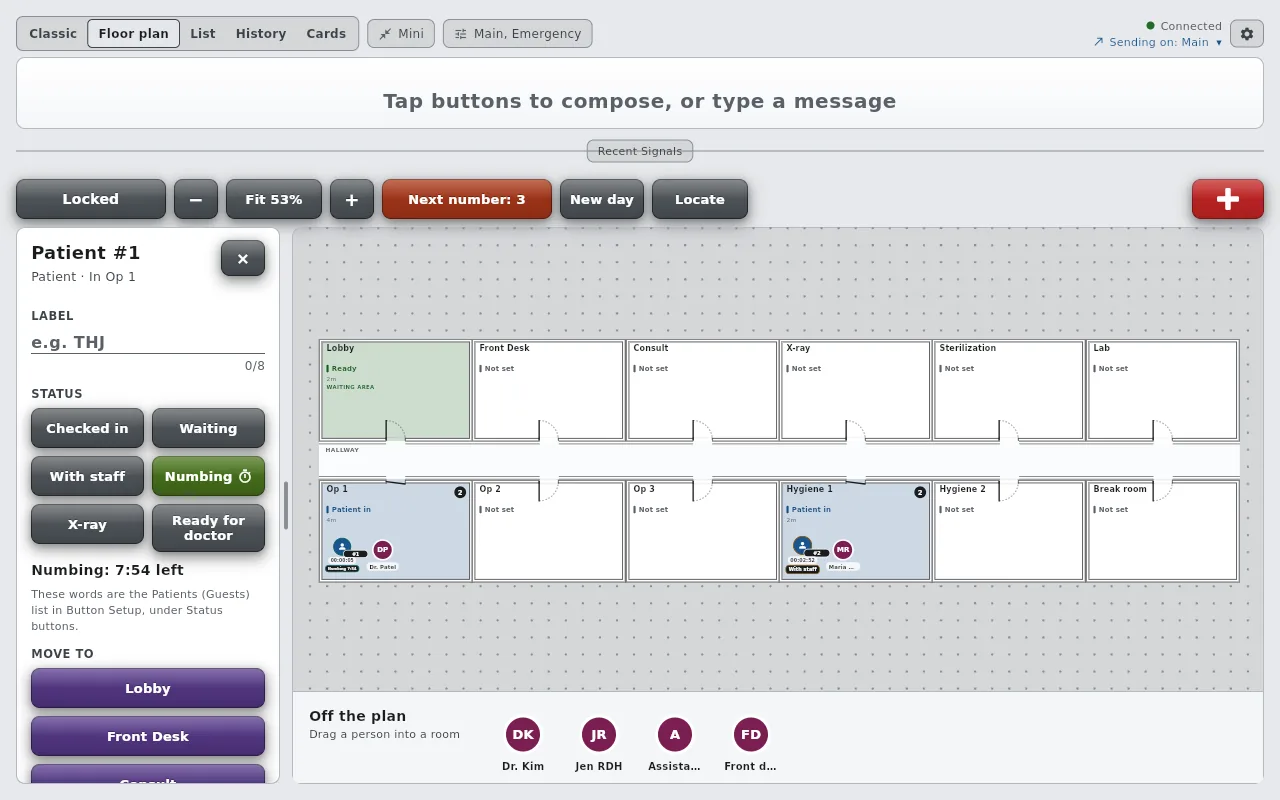
Task: Click the Front desk FD avatar
Action: pos(751,735)
